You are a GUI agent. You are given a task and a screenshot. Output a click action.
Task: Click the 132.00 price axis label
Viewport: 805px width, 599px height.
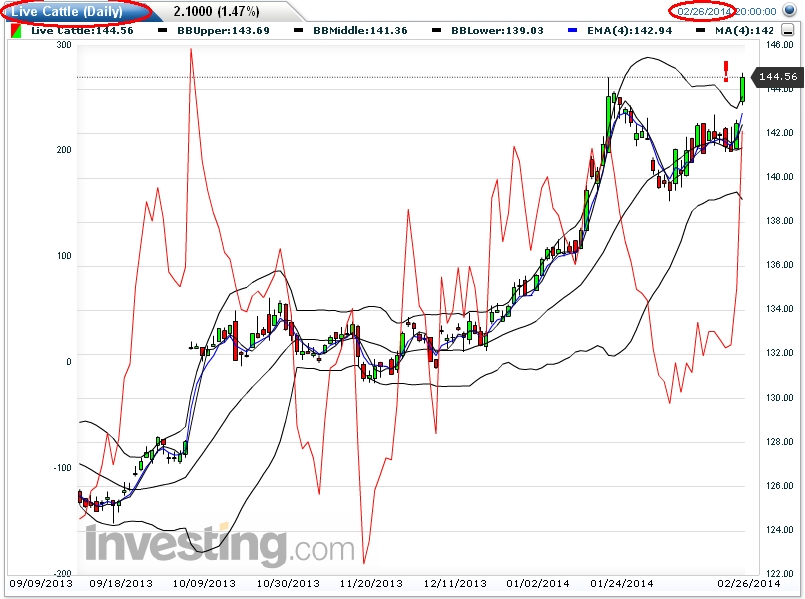coord(779,353)
